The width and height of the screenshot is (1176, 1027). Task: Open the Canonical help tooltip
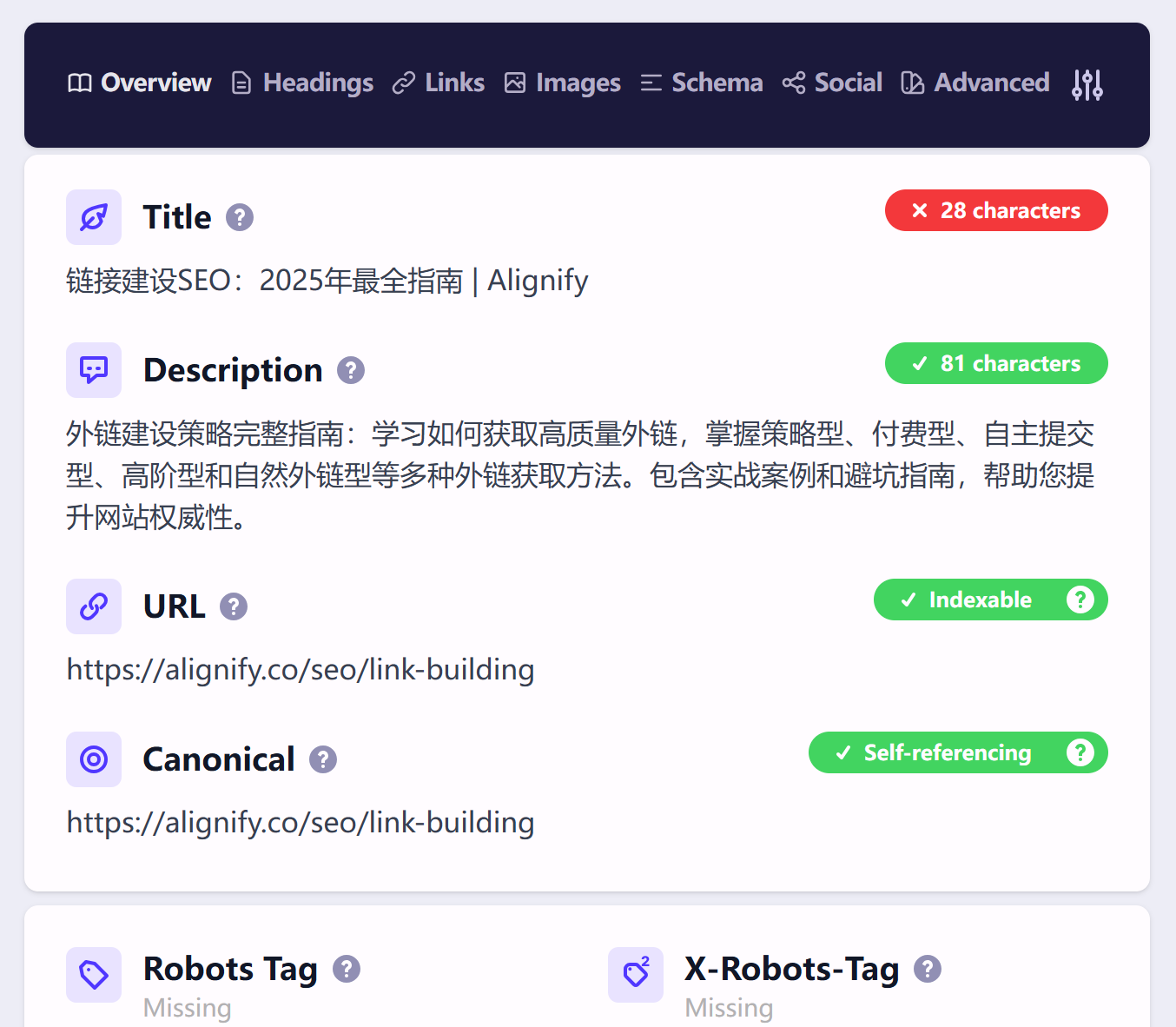pos(322,759)
